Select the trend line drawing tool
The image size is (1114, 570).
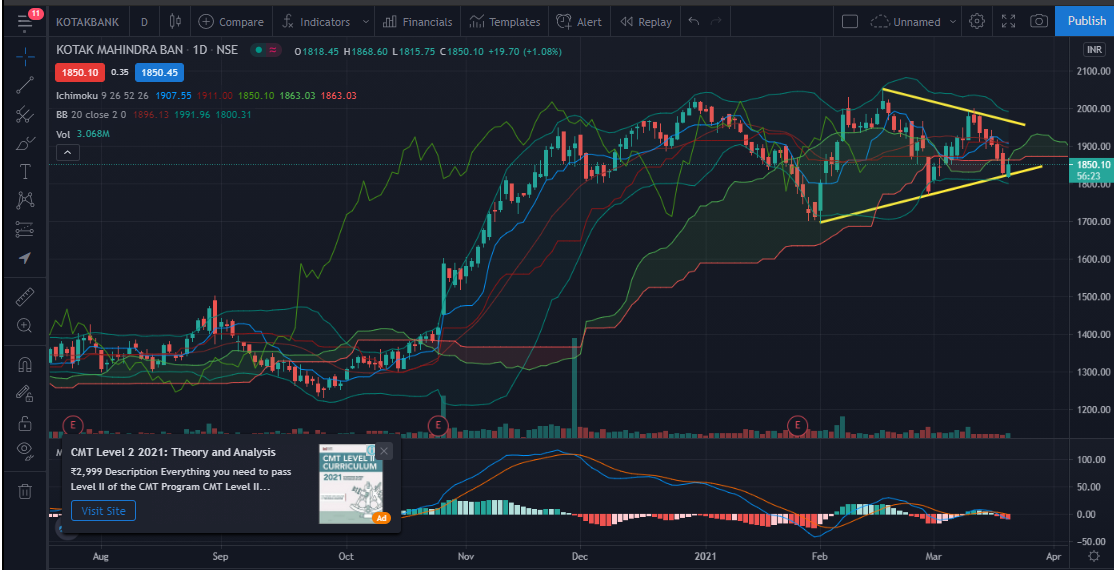25,85
